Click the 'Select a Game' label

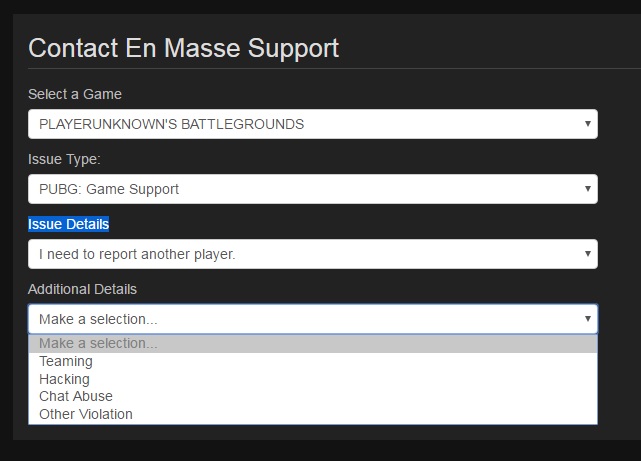75,94
